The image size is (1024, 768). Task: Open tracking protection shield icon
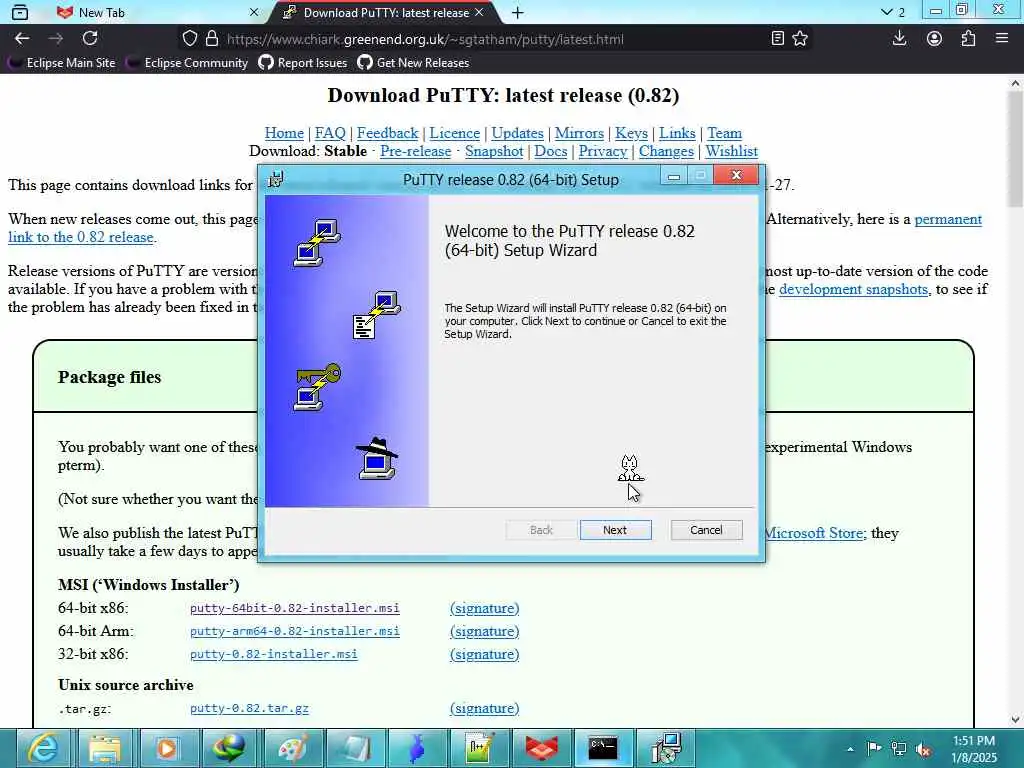[189, 39]
